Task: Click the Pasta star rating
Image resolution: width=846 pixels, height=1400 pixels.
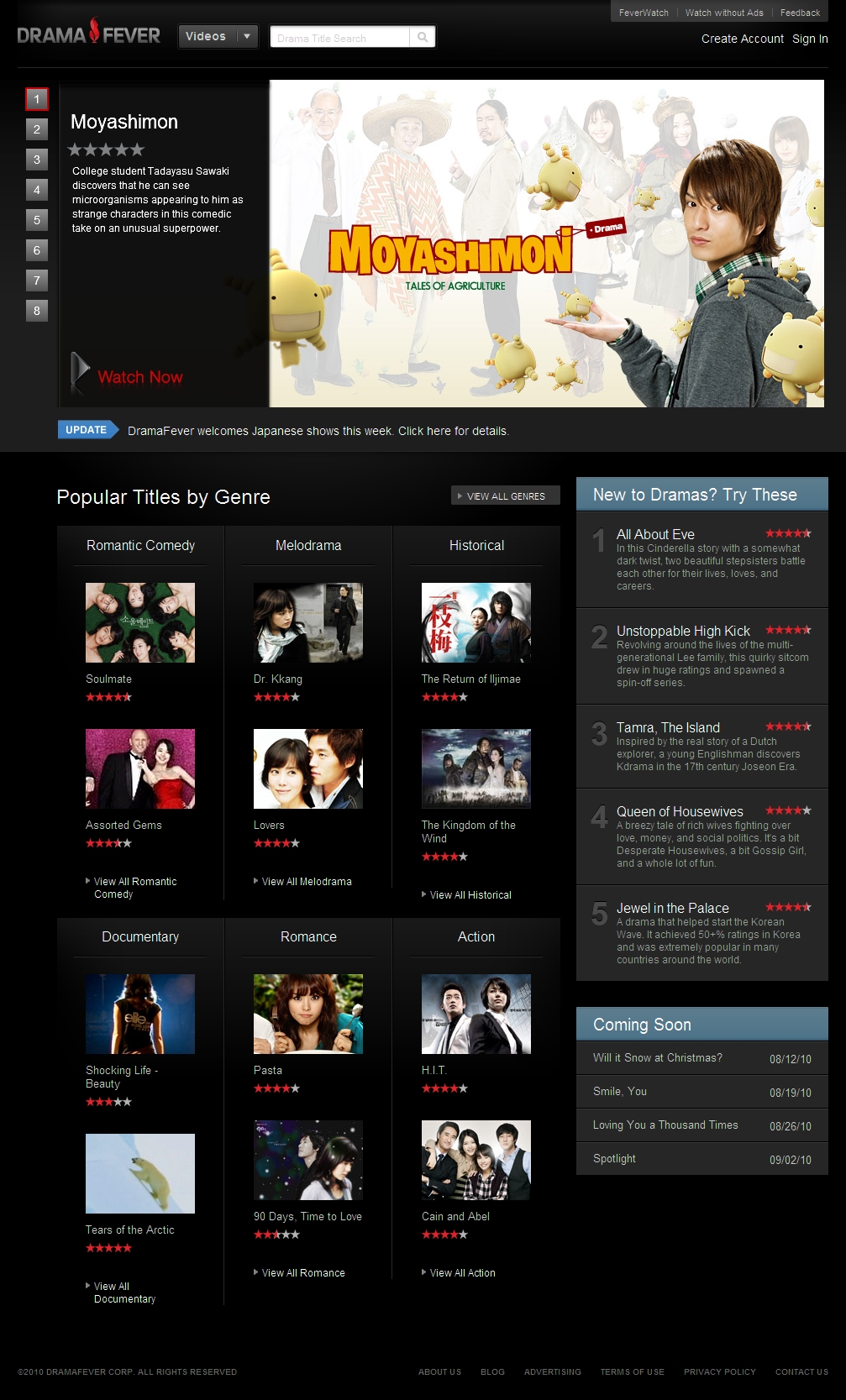Action: (x=276, y=1088)
